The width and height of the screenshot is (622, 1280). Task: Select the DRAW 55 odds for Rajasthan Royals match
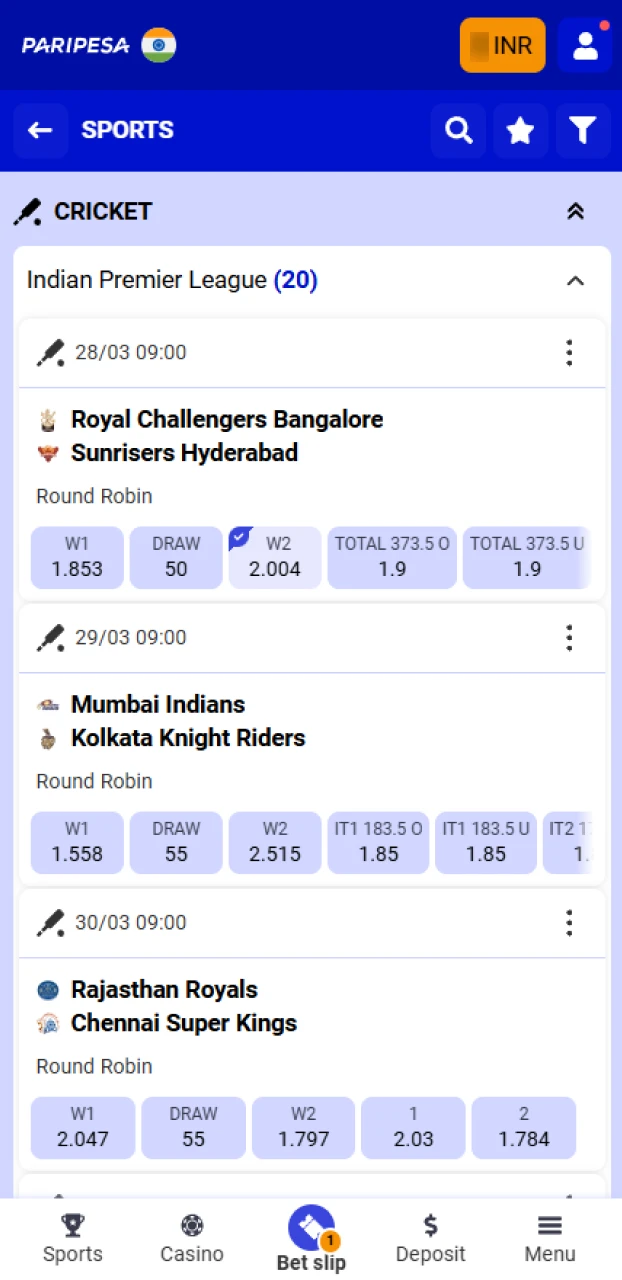(193, 1127)
